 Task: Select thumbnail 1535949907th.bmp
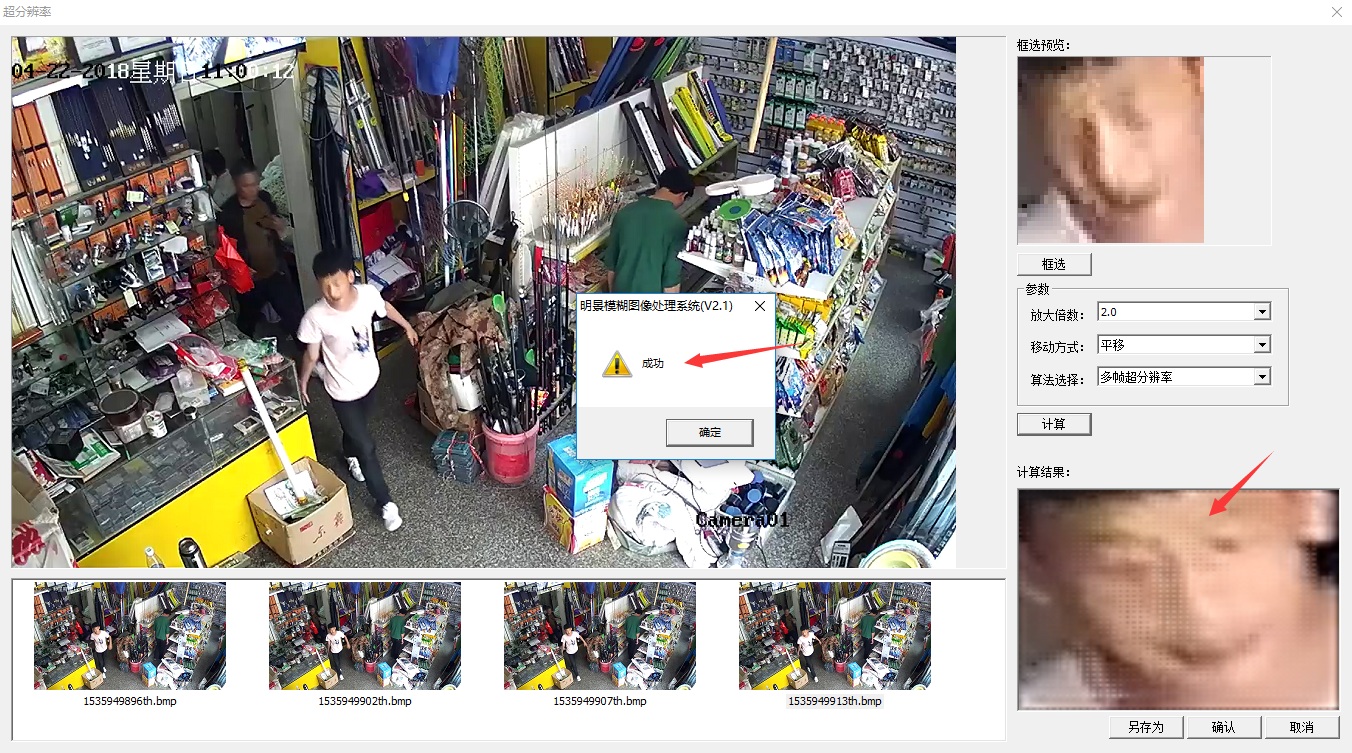pos(600,637)
